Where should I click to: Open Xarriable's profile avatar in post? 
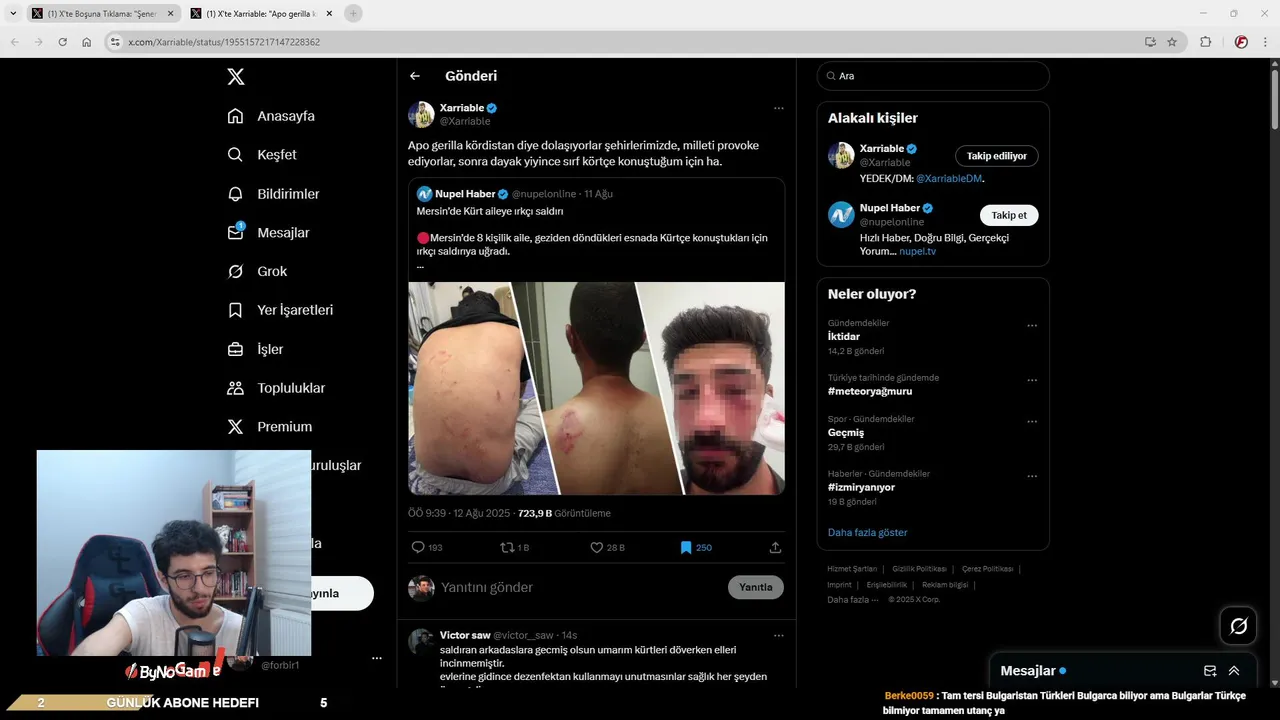click(x=421, y=114)
